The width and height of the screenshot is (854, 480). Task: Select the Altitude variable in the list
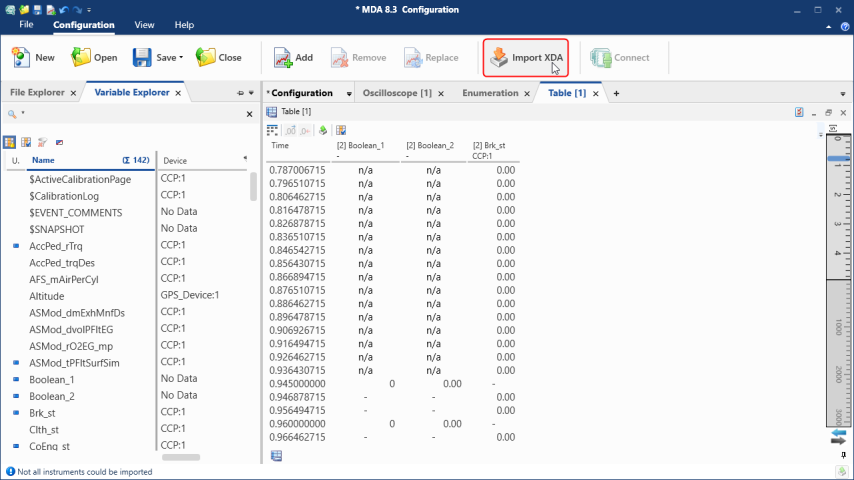47,296
